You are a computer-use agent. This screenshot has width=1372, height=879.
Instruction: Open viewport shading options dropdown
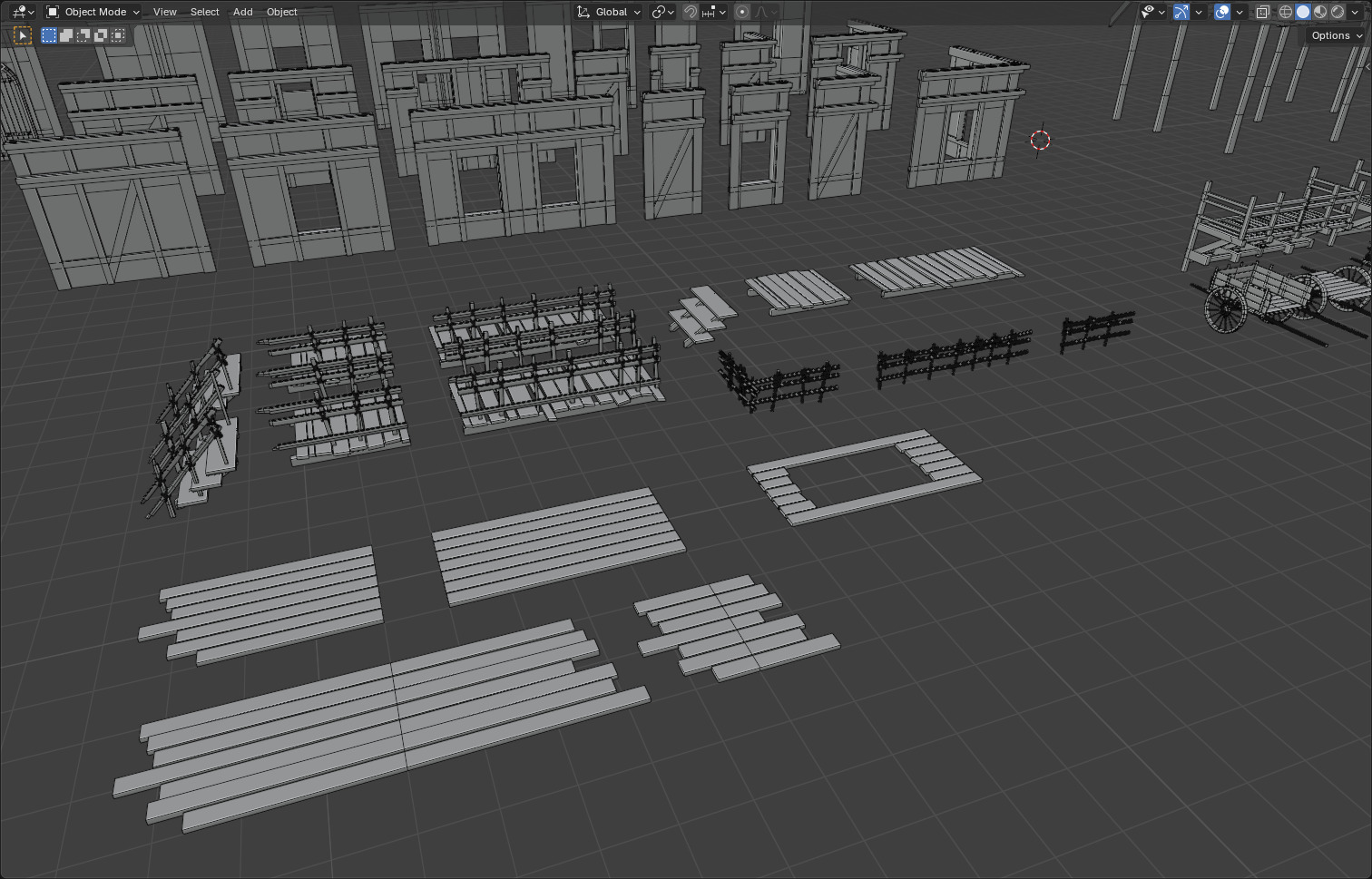[1355, 12]
